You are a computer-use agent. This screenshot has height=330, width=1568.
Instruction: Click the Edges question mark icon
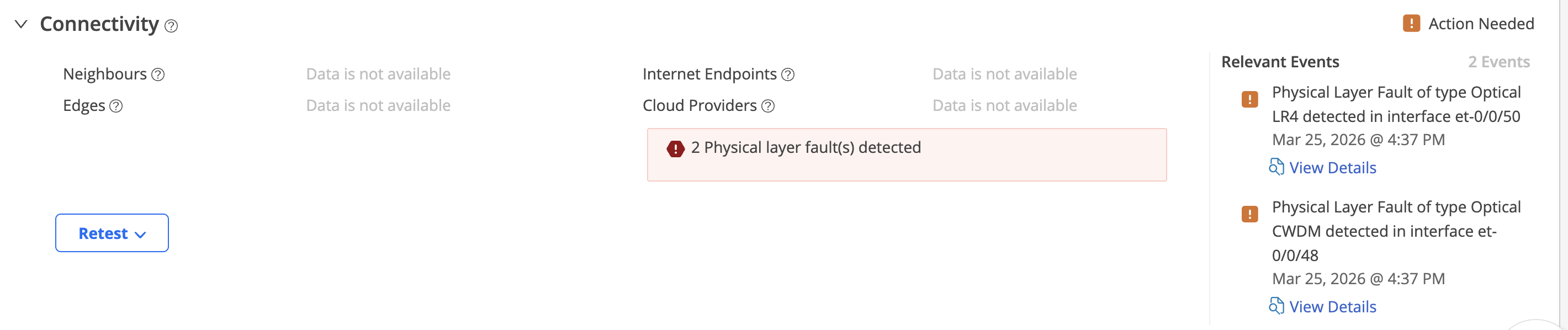pyautogui.click(x=115, y=106)
